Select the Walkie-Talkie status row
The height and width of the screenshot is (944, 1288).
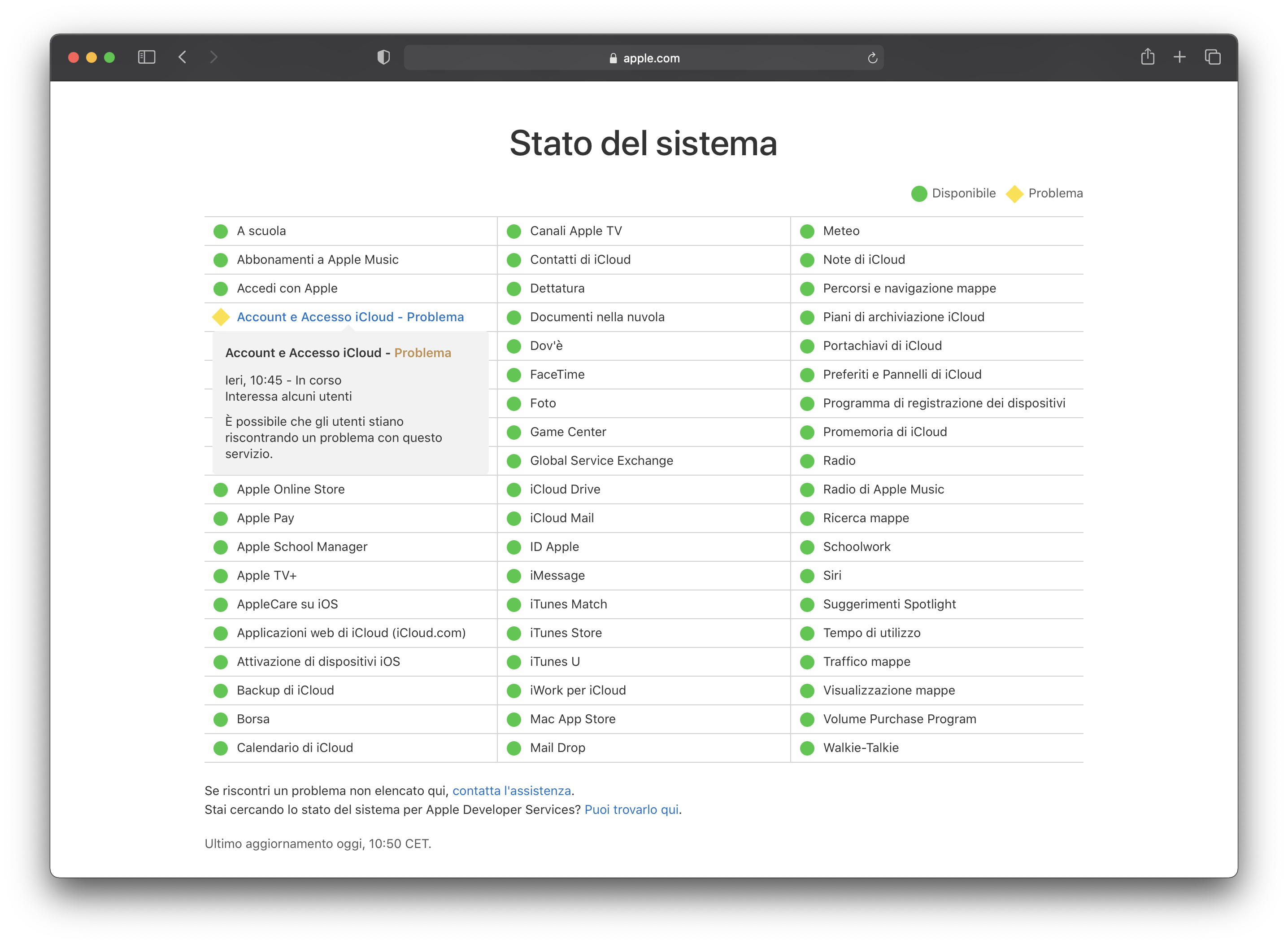(x=860, y=747)
